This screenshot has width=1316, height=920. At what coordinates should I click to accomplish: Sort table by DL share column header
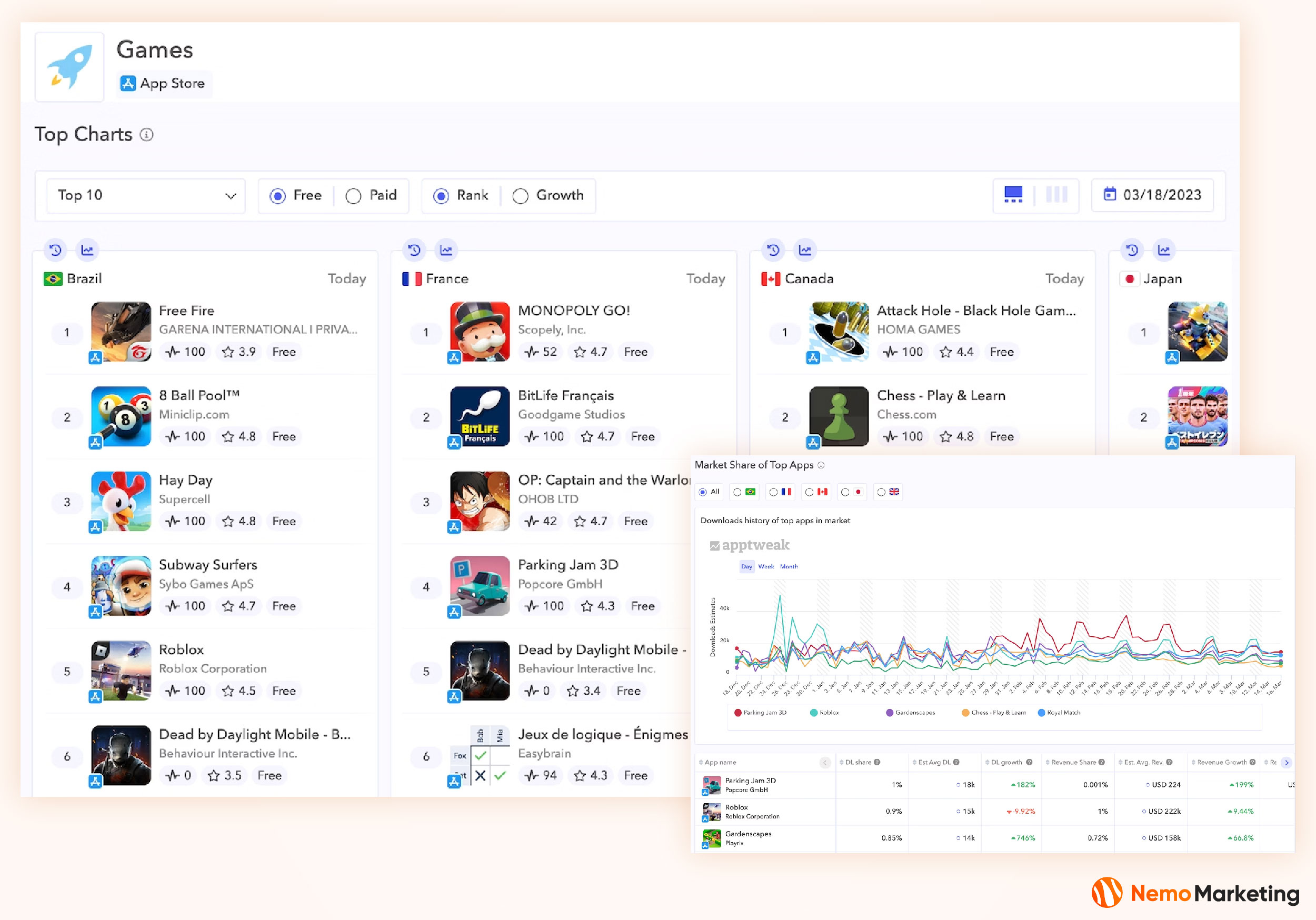[858, 762]
